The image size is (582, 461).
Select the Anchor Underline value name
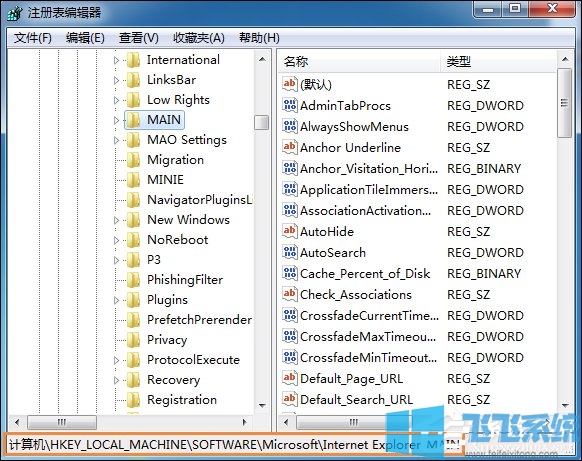[x=350, y=148]
